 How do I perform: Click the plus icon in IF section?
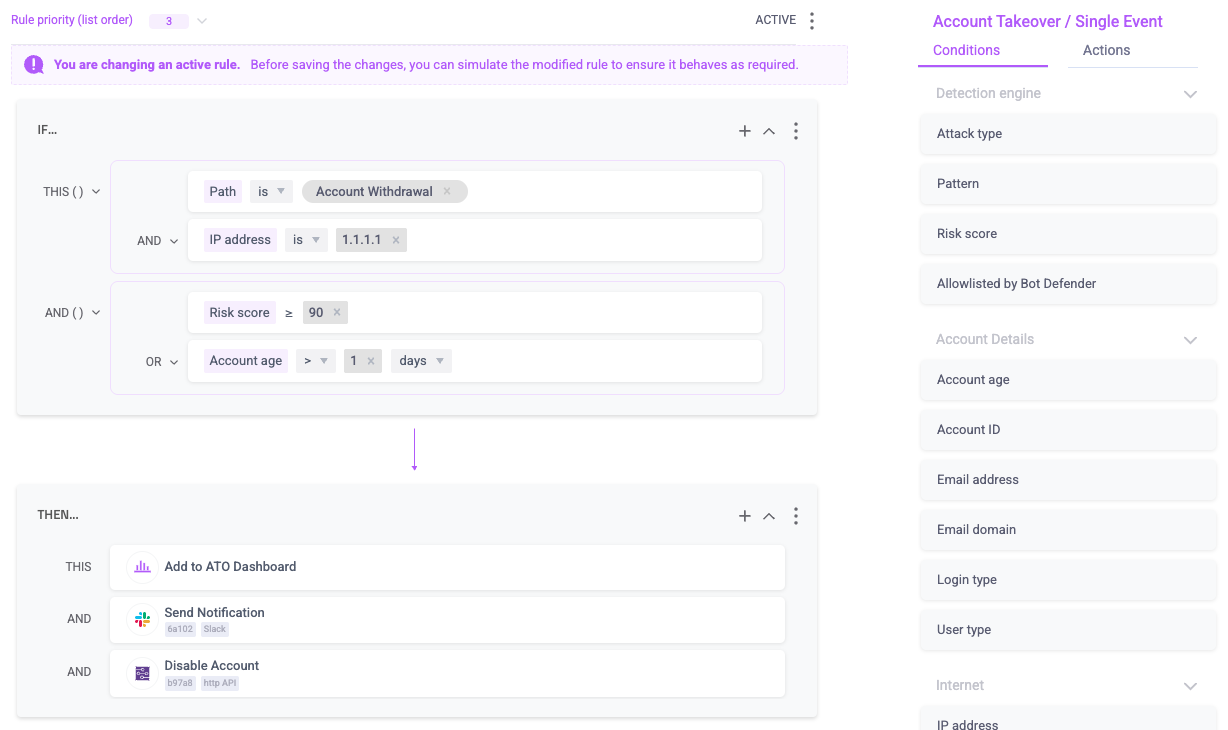click(744, 131)
